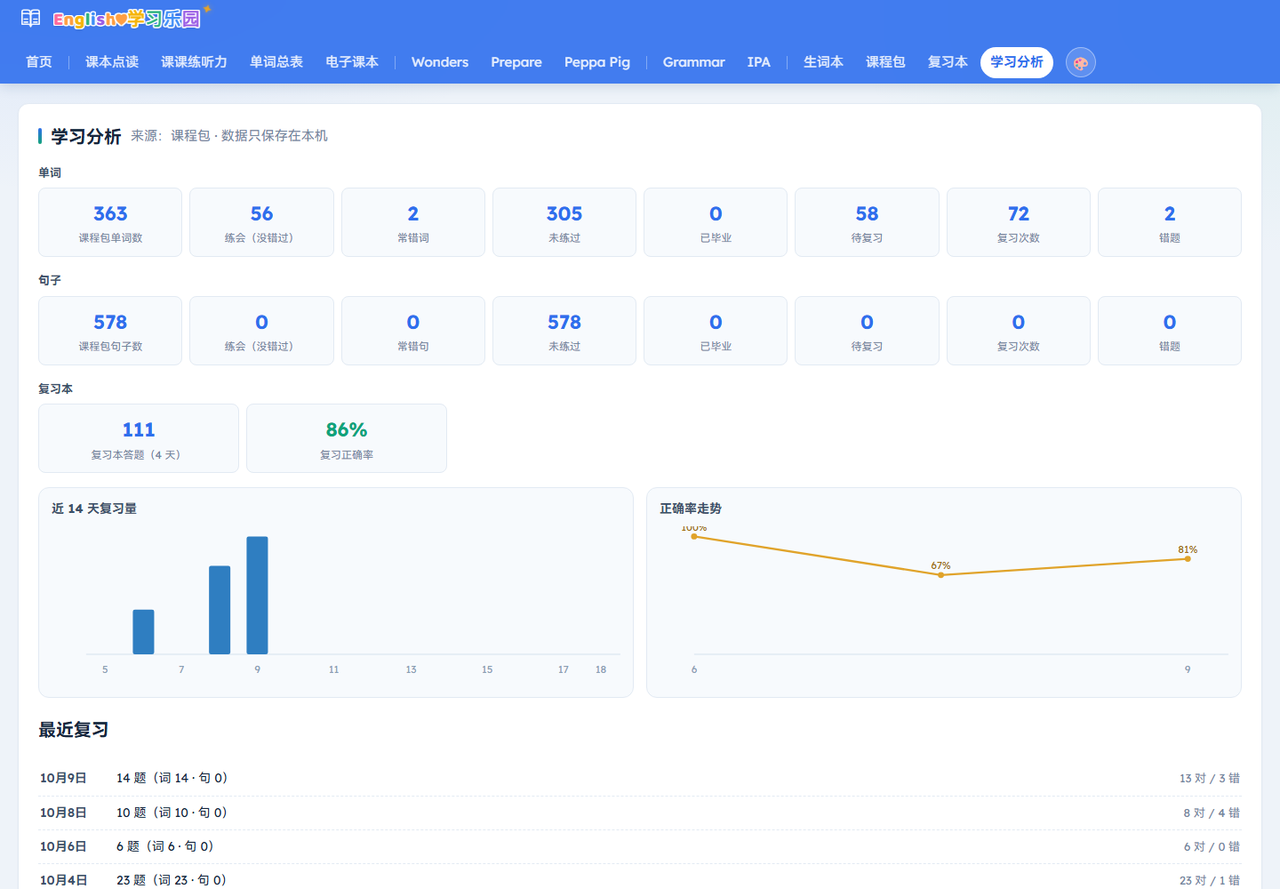This screenshot has width=1280, height=889.
Task: Go to the 首页 tab
Action: [39, 62]
